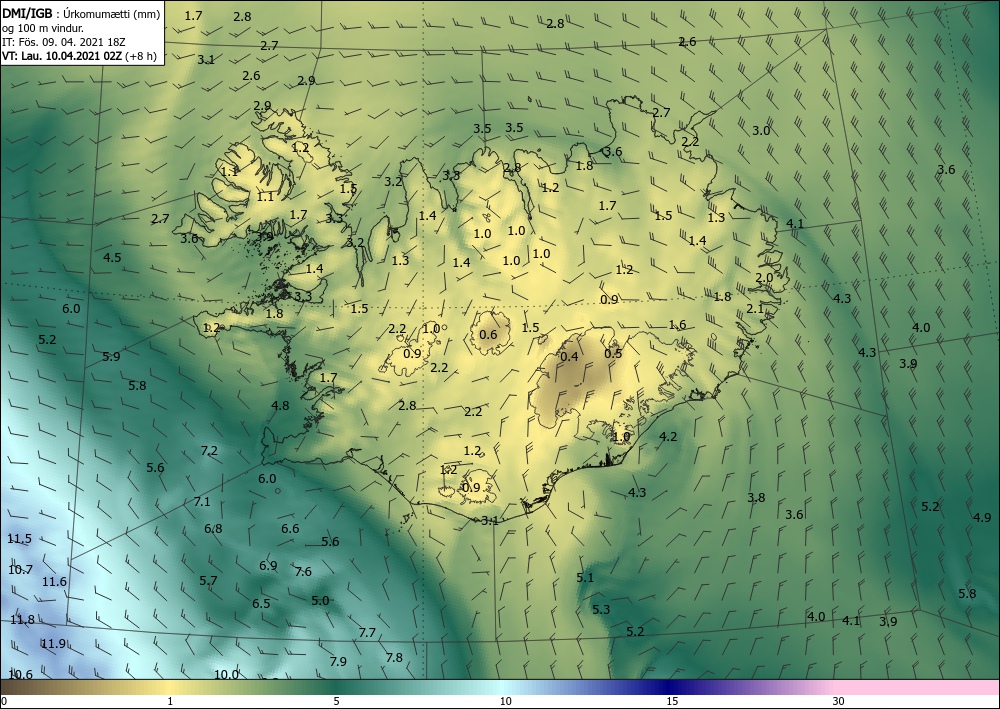Click the map value '5.7'
1000x709 pixels.
[209, 581]
